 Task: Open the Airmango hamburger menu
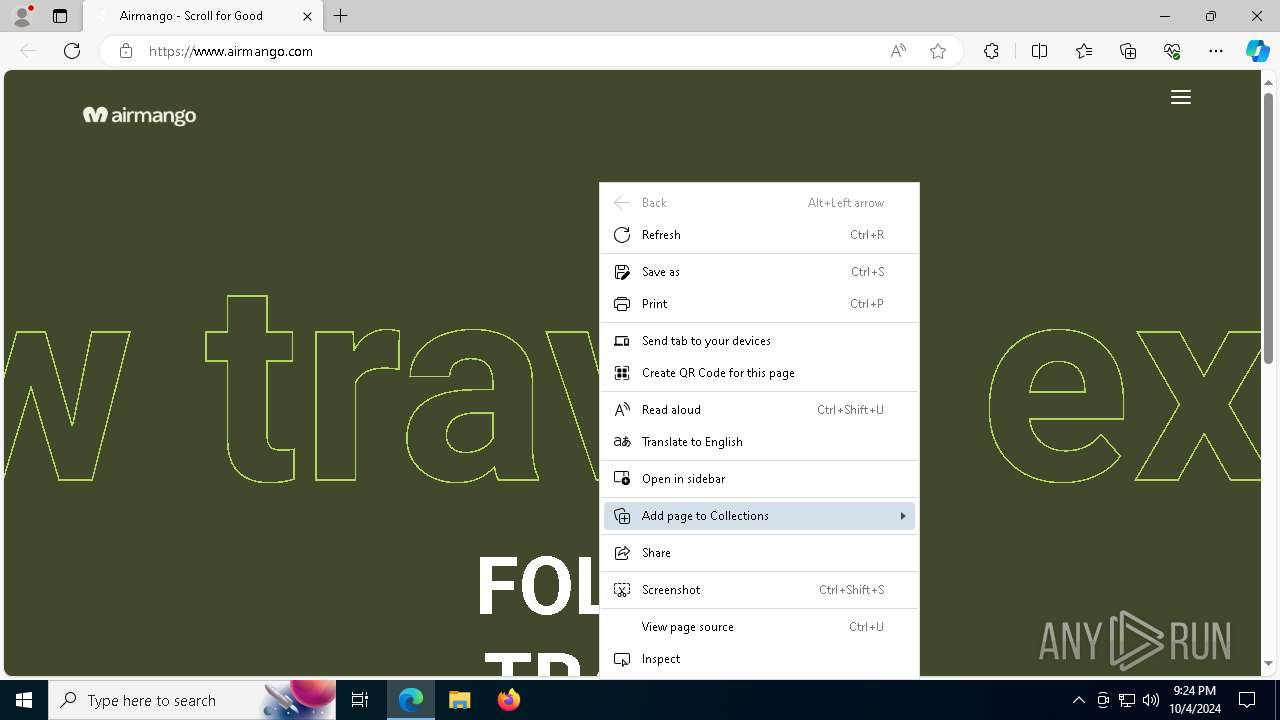click(1181, 97)
